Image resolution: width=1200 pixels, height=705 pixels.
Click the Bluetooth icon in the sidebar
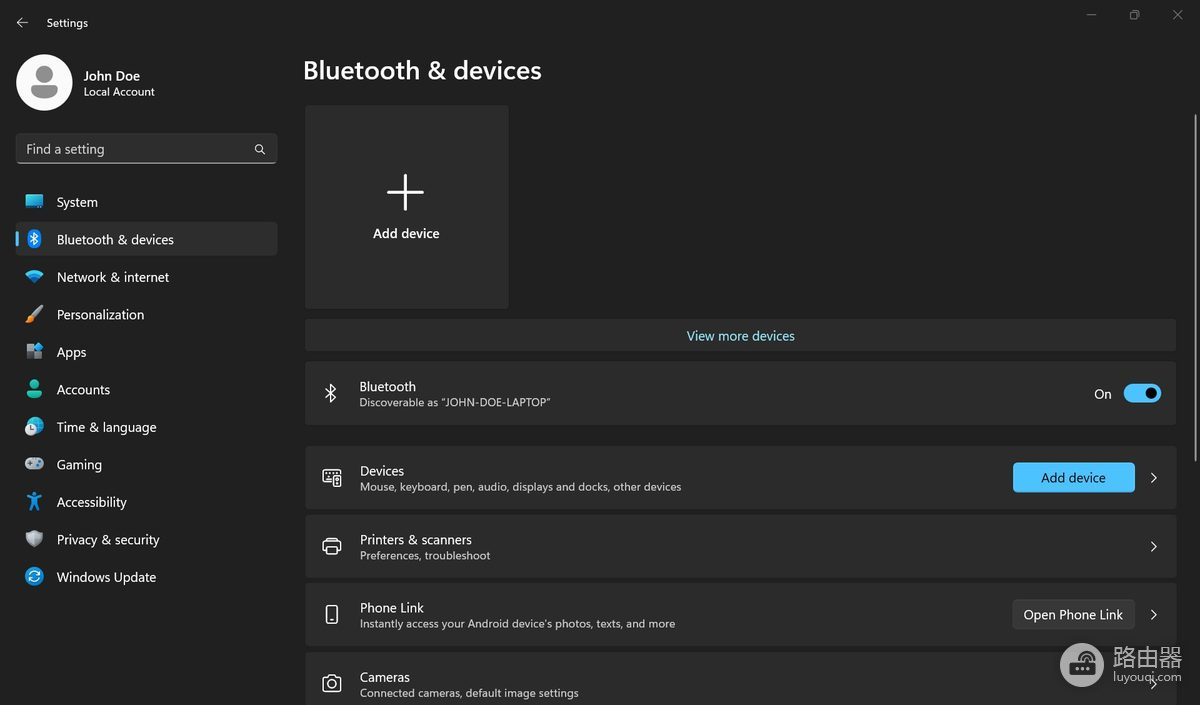pyautogui.click(x=34, y=239)
